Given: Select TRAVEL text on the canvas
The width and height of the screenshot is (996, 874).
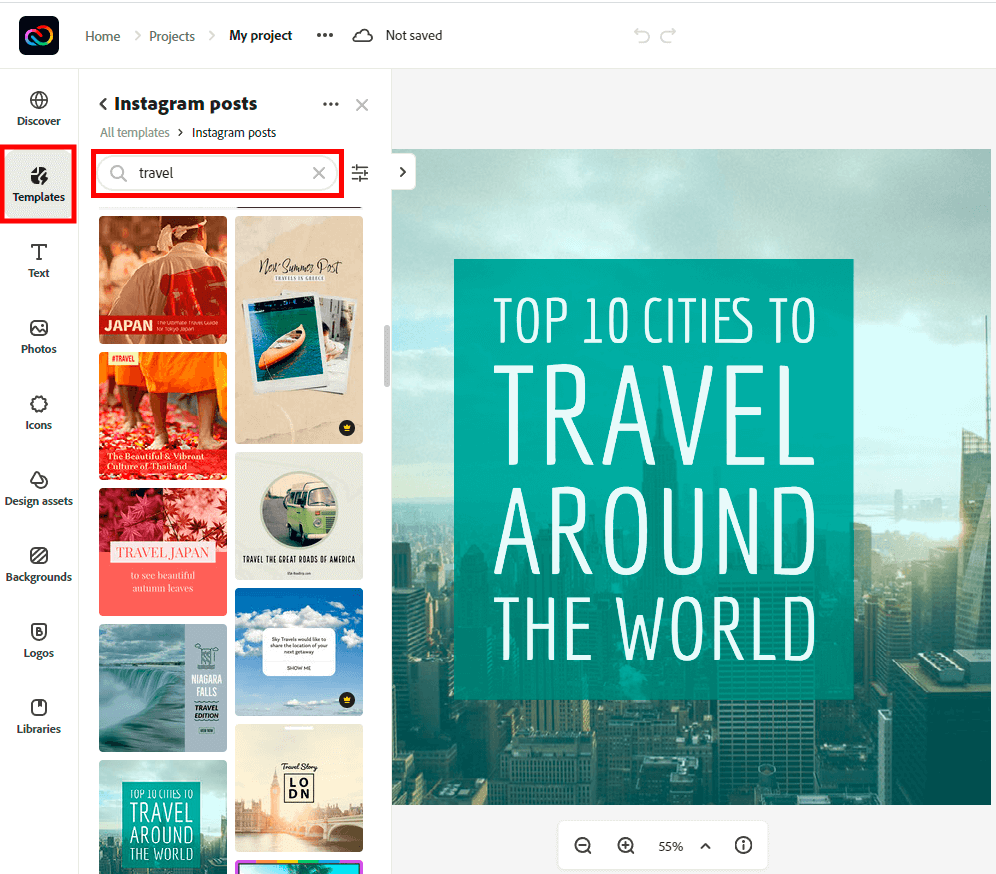Looking at the screenshot, I should 654,416.
